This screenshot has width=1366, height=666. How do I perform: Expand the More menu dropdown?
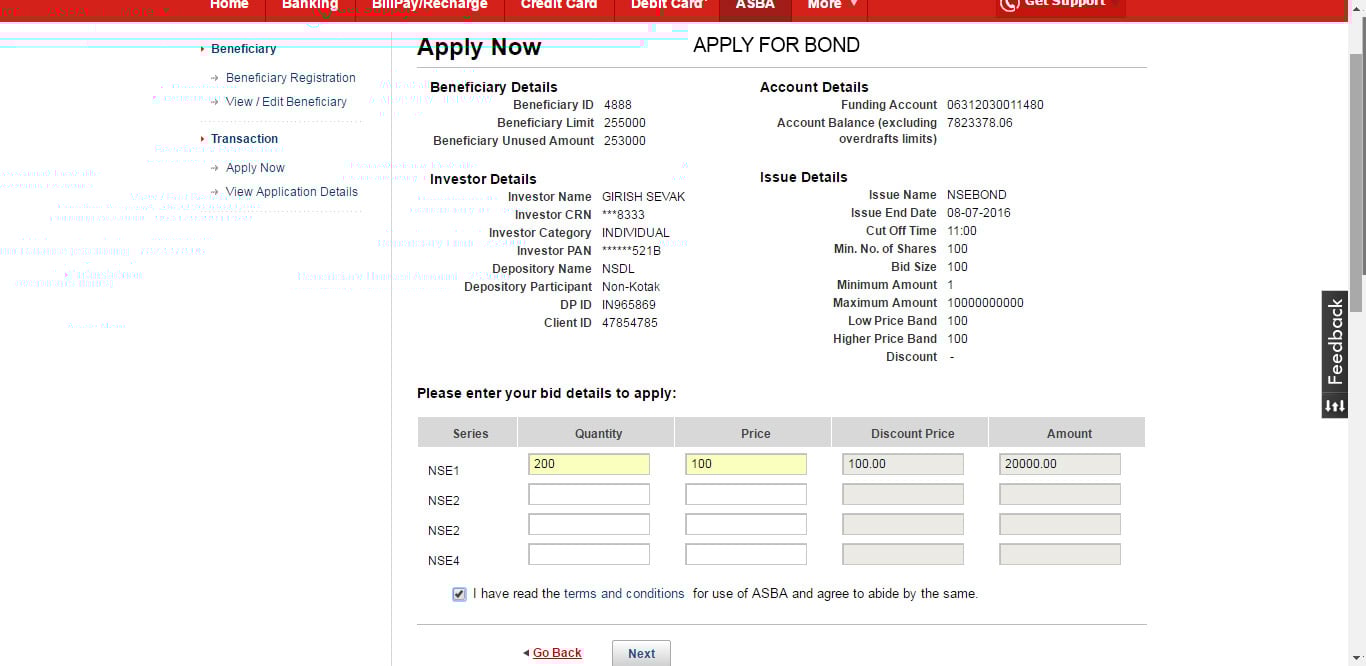(x=831, y=5)
